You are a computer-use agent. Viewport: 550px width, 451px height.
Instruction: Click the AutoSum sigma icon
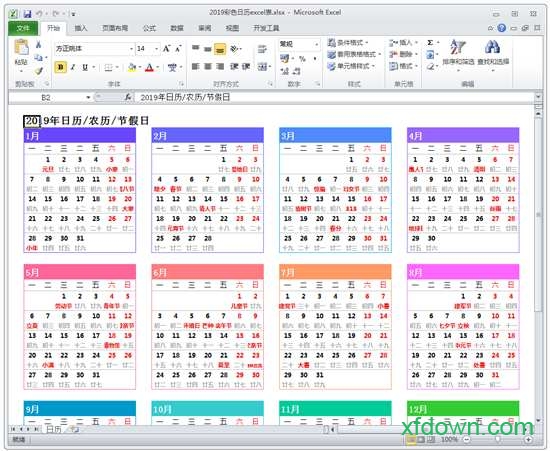[430, 43]
